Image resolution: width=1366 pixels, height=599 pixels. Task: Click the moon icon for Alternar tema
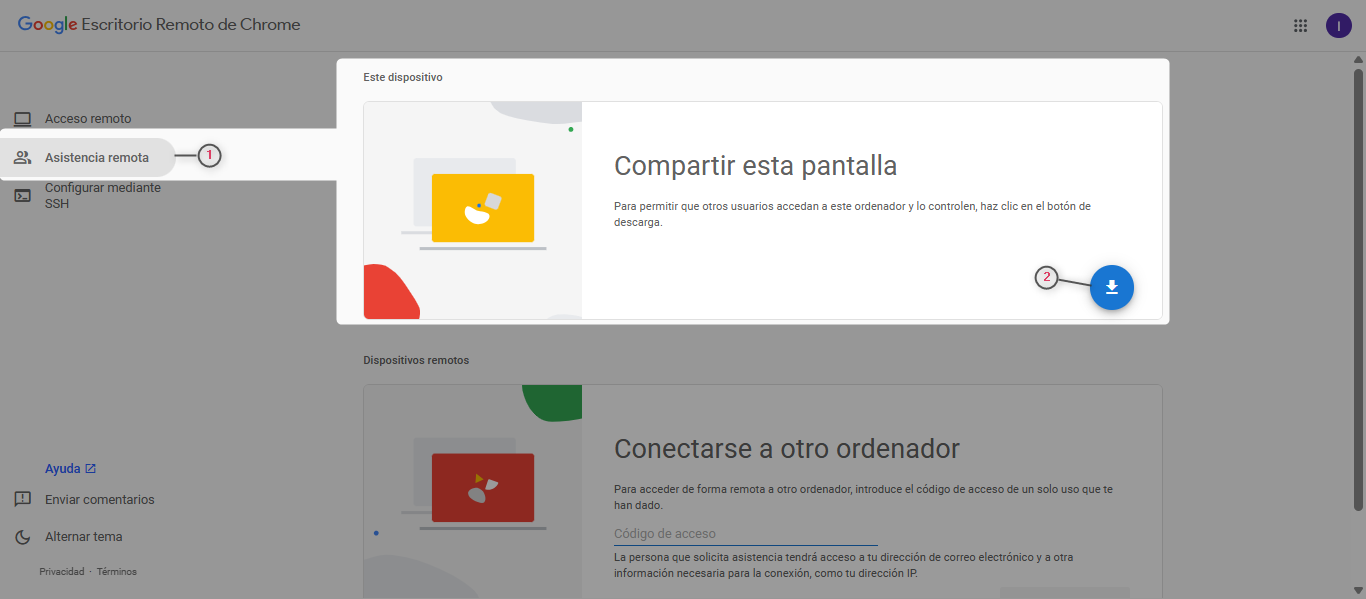pos(22,537)
